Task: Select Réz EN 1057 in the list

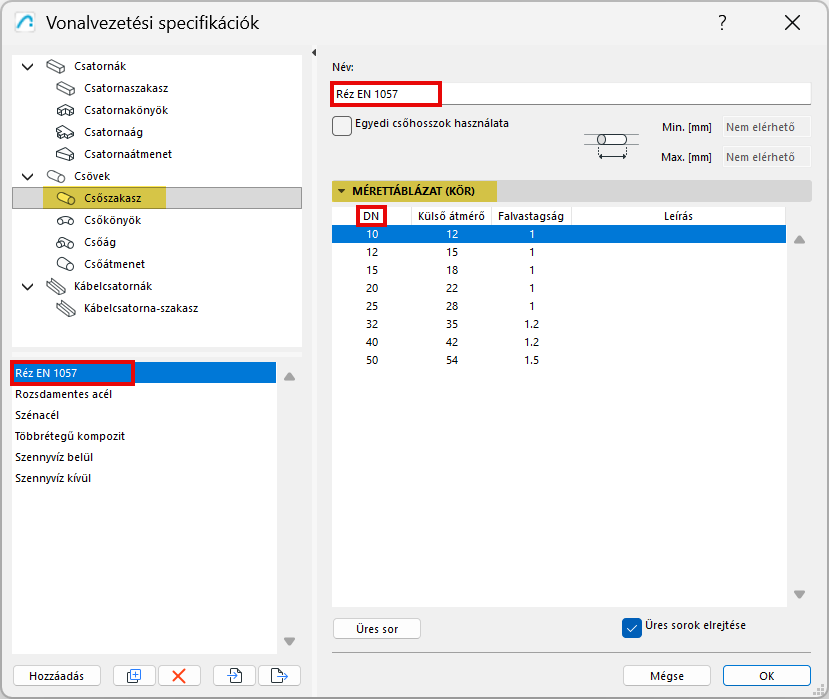Action: click(x=144, y=373)
